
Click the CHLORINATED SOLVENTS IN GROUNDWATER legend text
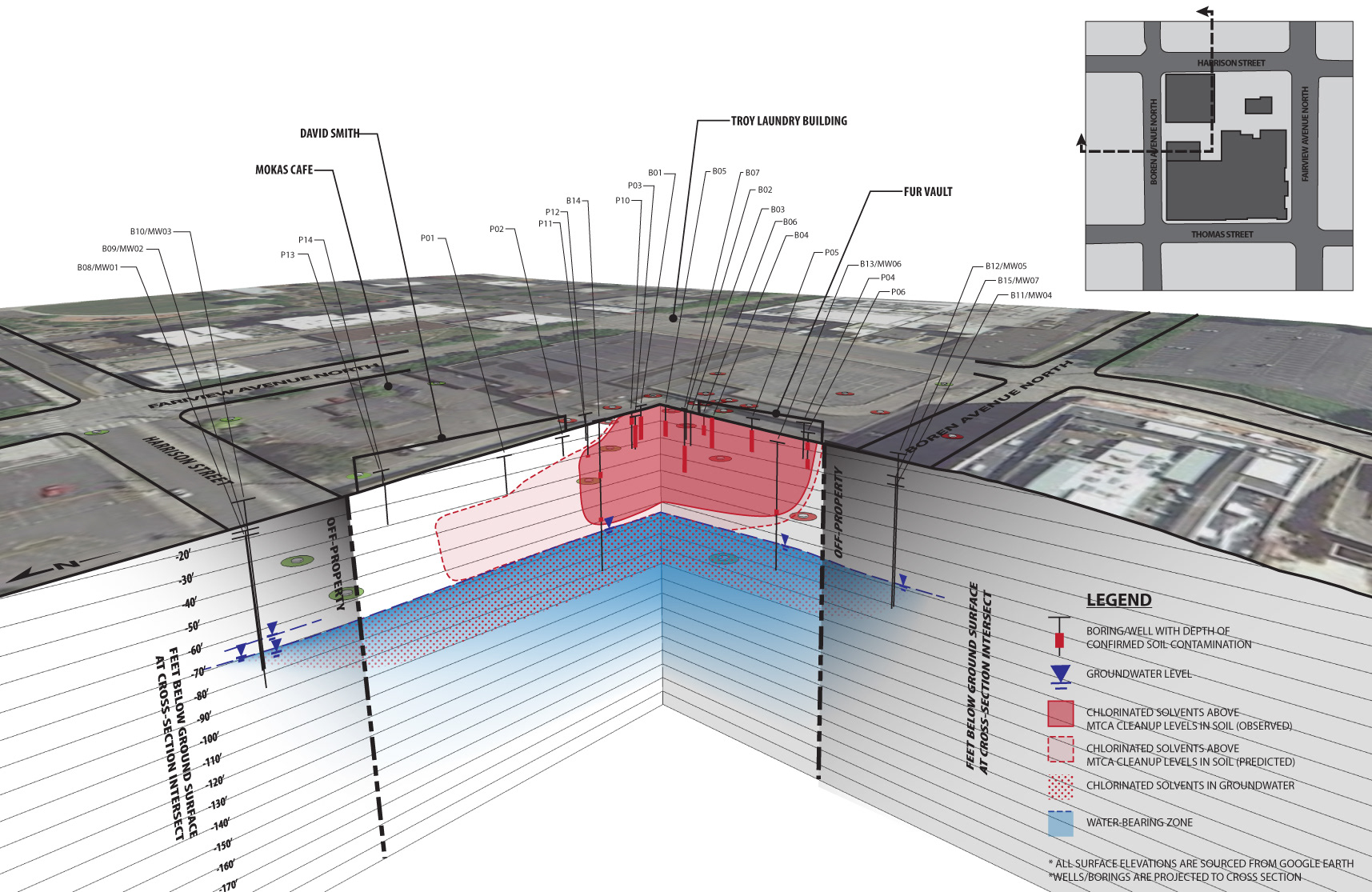1190,786
